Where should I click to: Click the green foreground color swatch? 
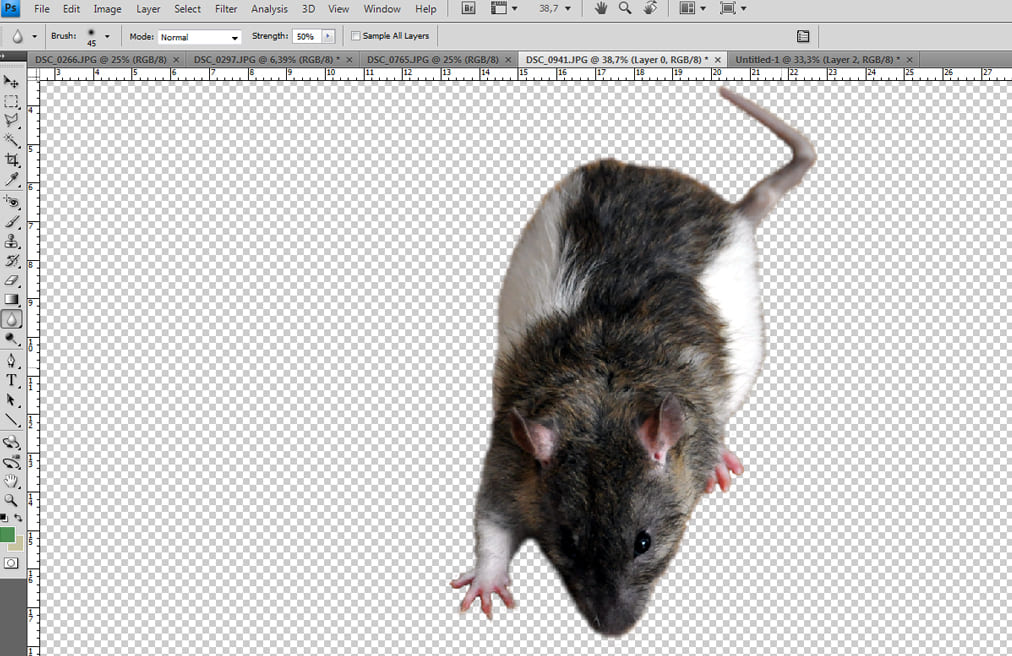coord(8,535)
